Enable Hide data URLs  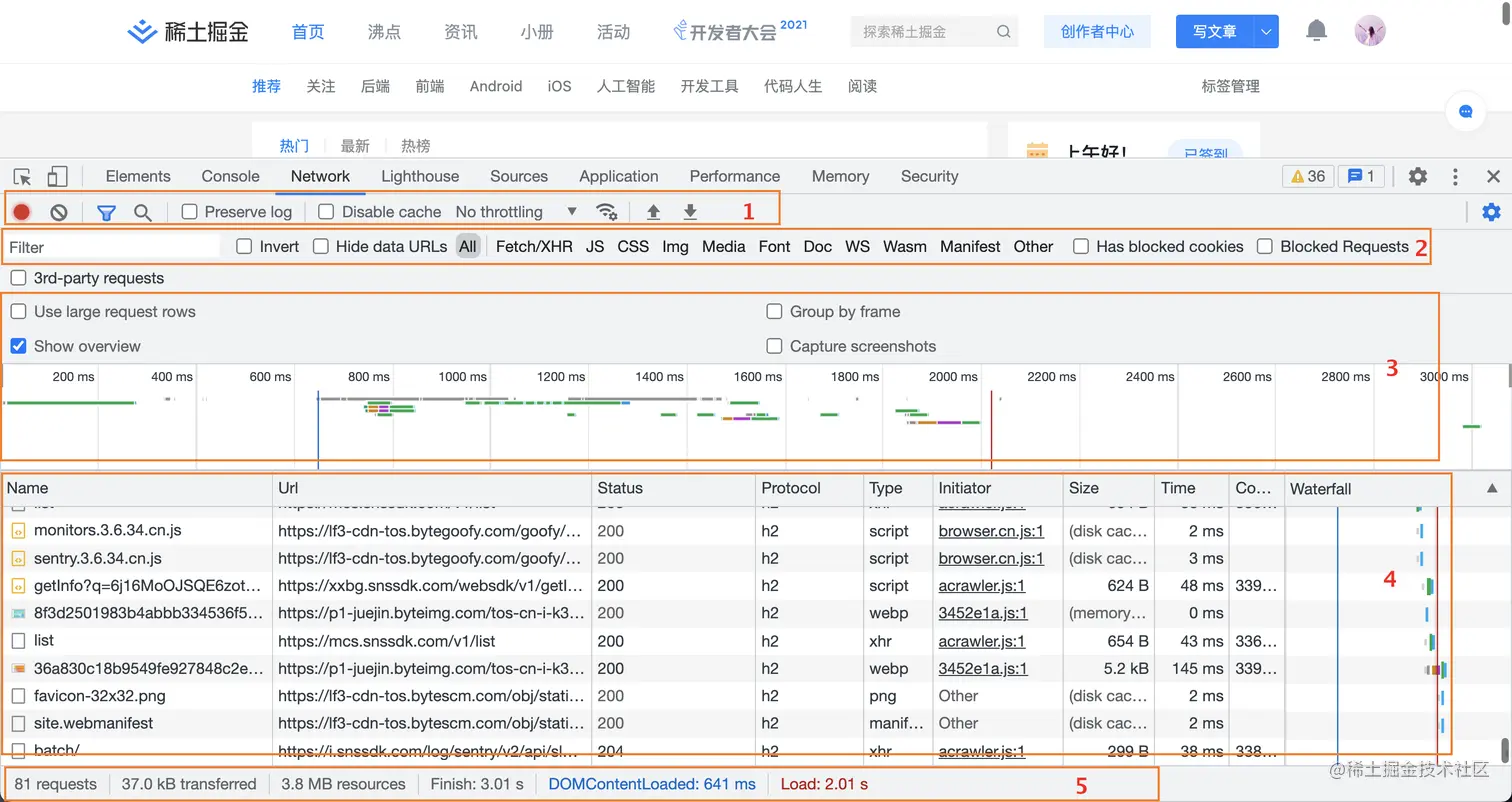tap(321, 246)
